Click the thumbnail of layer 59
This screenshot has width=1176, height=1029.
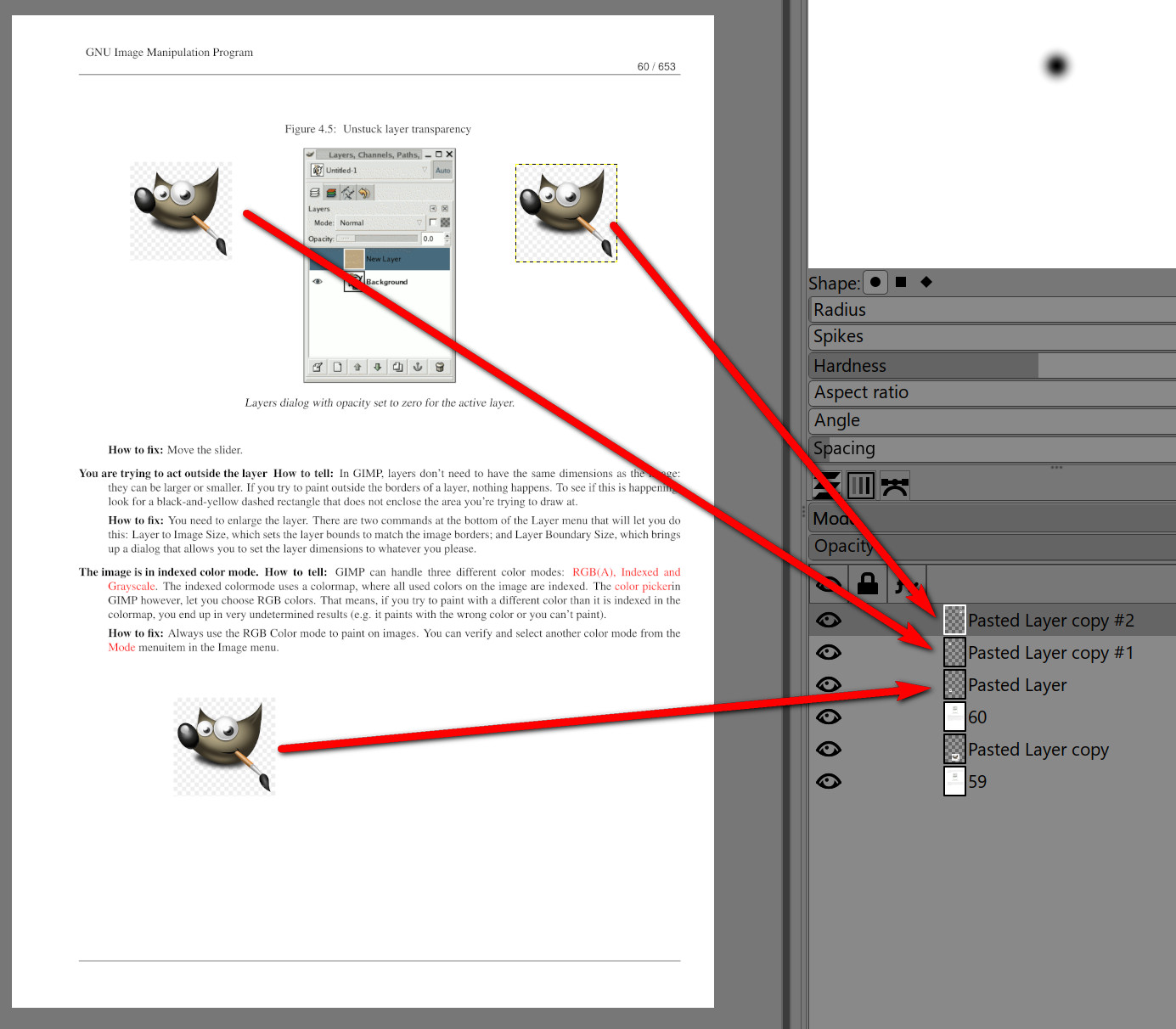[955, 782]
